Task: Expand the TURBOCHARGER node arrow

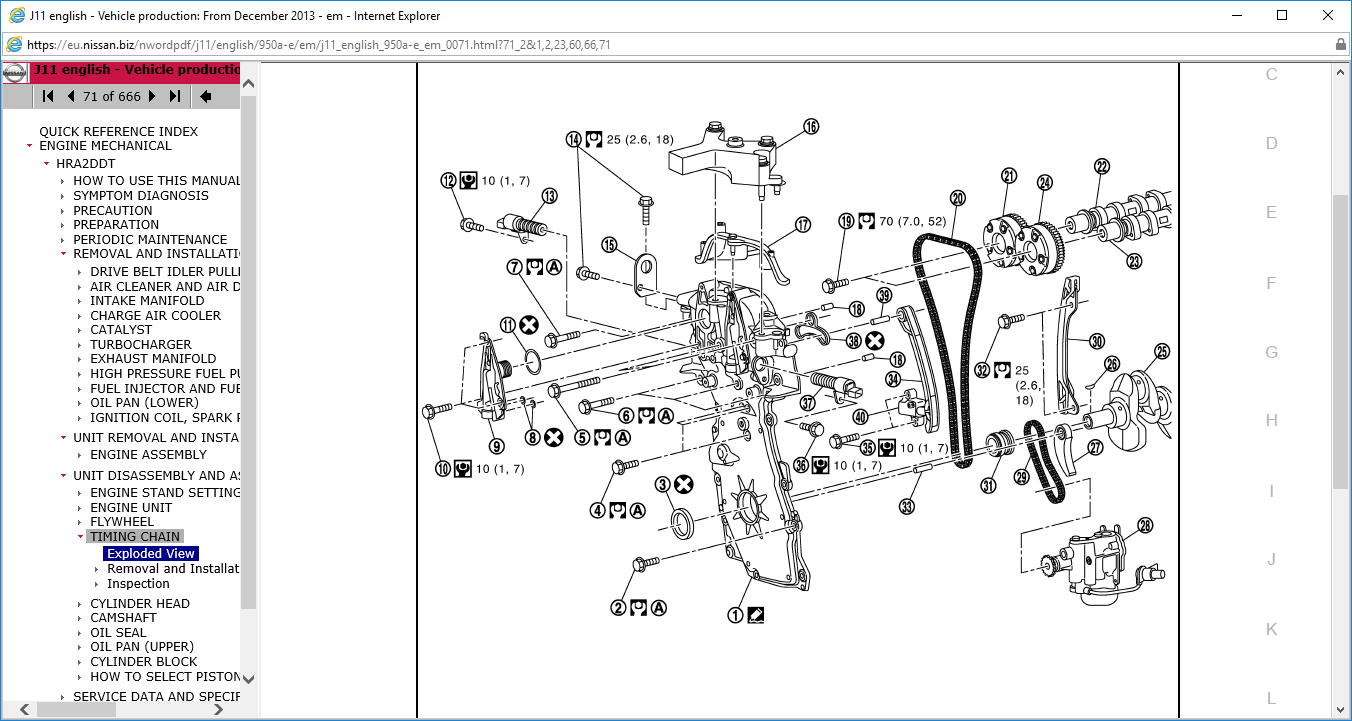Action: coord(80,345)
